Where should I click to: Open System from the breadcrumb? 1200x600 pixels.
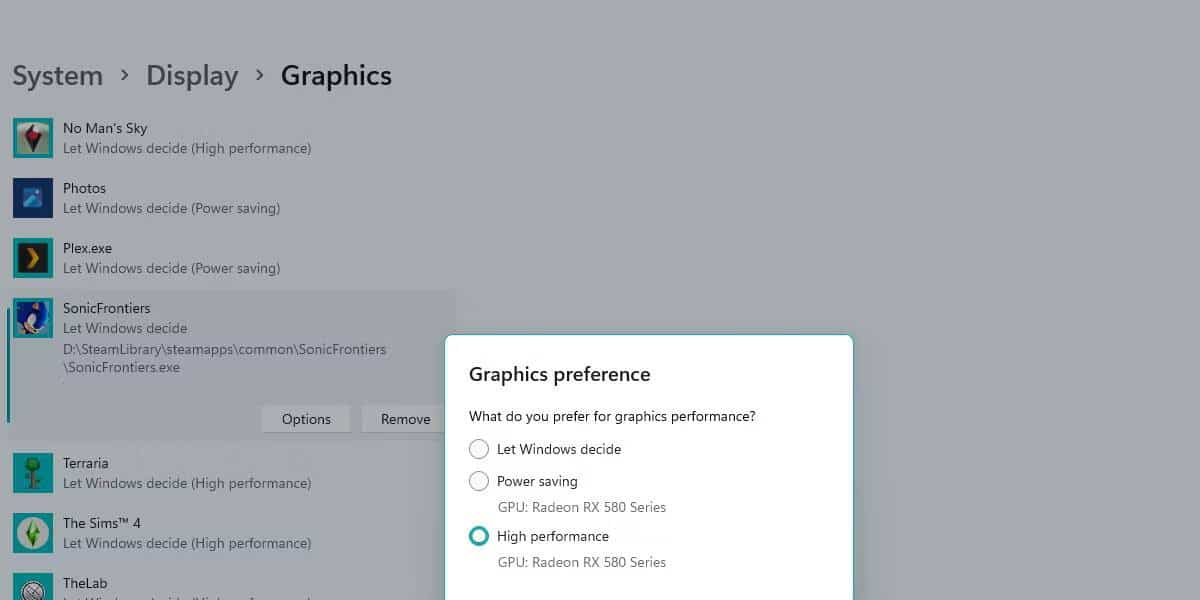pos(57,75)
